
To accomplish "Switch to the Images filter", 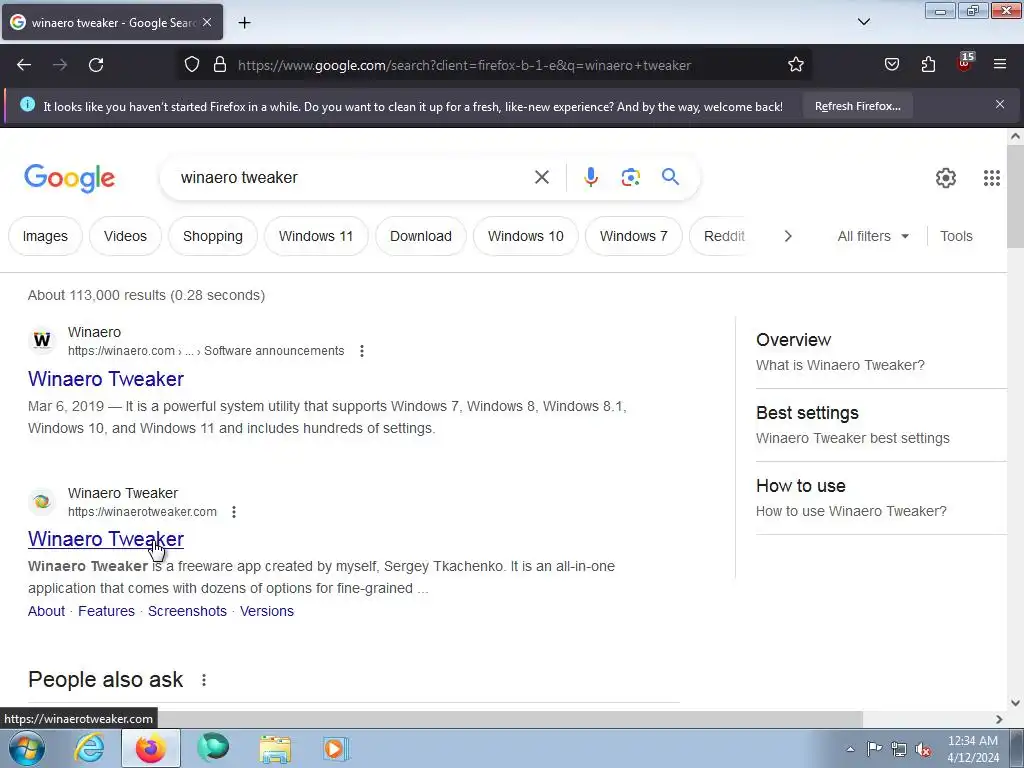I will (45, 236).
